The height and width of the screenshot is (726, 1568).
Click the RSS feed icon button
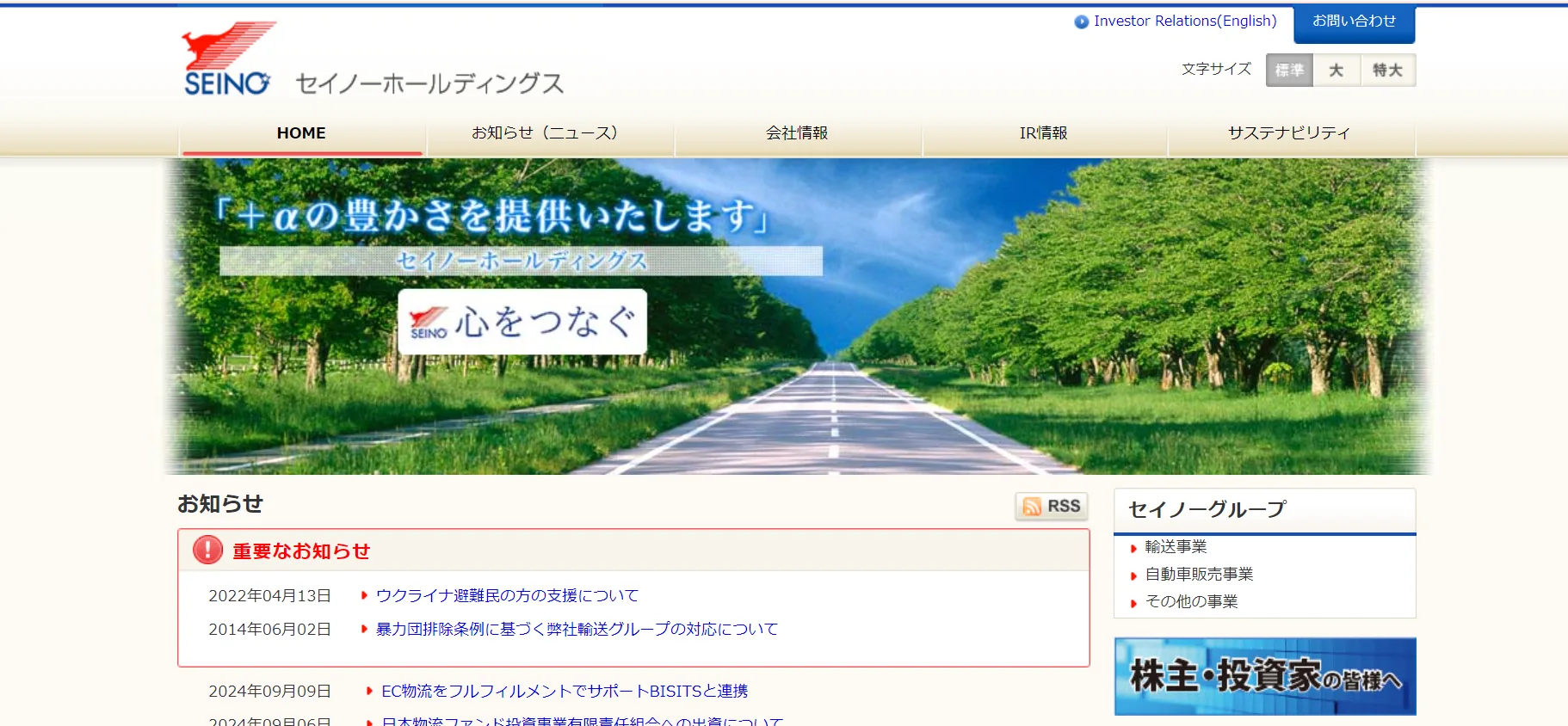coord(1052,507)
